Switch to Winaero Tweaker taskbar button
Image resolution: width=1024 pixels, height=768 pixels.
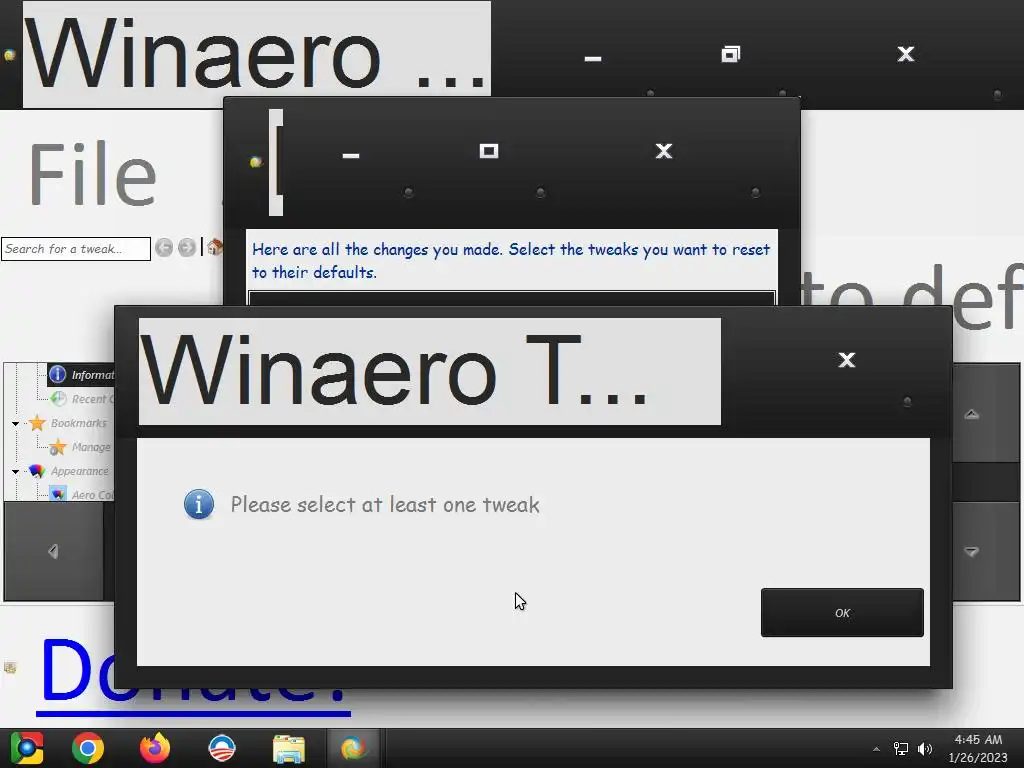click(353, 748)
